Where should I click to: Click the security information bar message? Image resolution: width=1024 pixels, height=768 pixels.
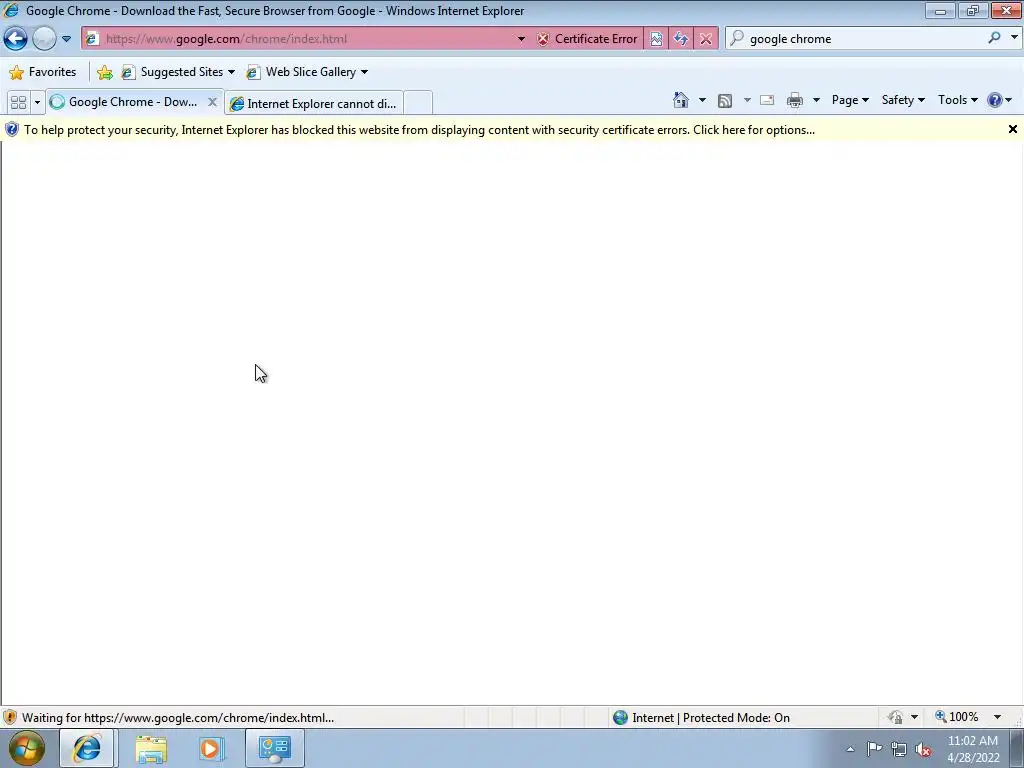(x=419, y=129)
